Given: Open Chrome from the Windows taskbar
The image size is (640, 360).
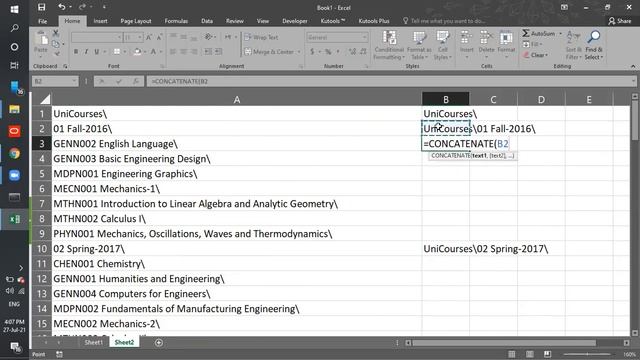Looking at the screenshot, I should 14,153.
